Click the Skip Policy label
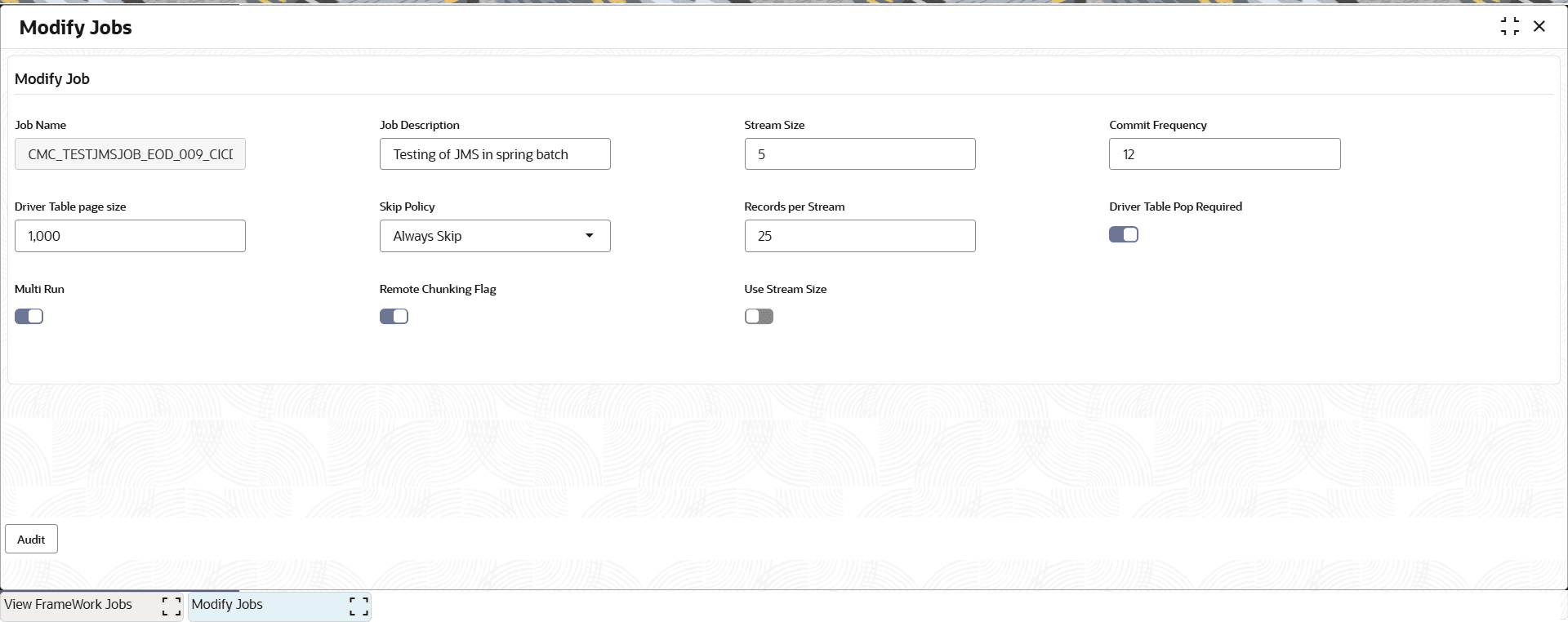The height and width of the screenshot is (622, 1568). pos(408,207)
